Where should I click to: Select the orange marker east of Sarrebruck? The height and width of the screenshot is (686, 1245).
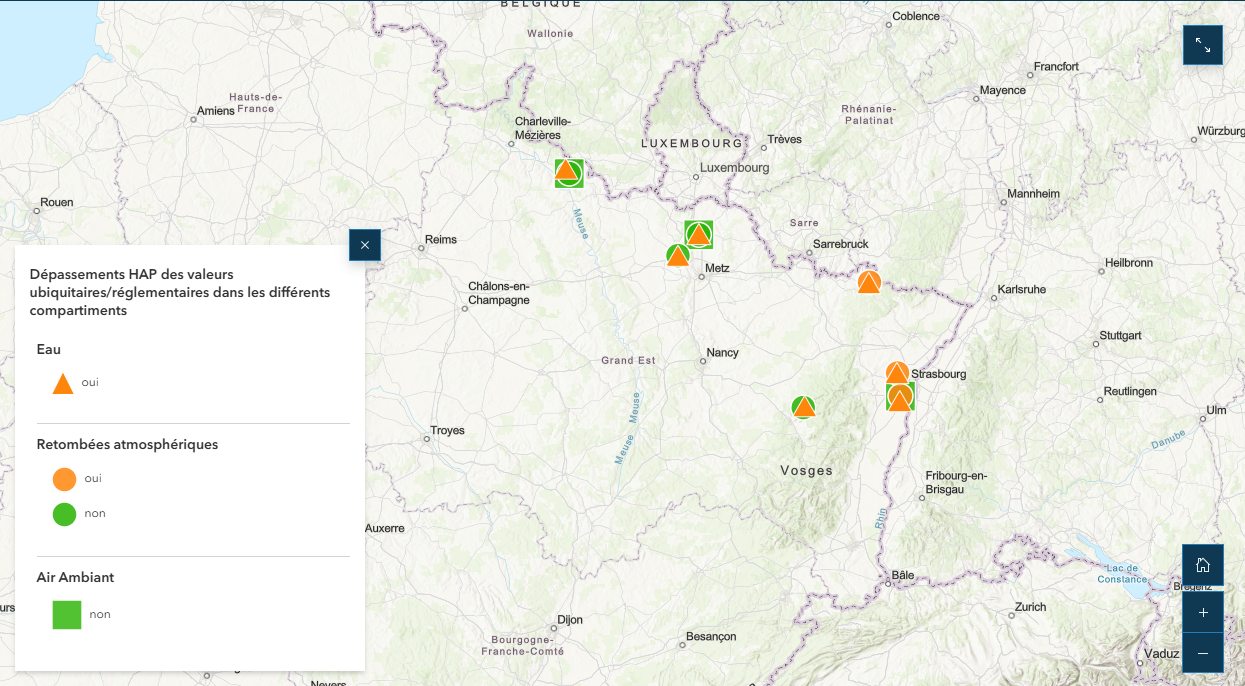coord(868,283)
